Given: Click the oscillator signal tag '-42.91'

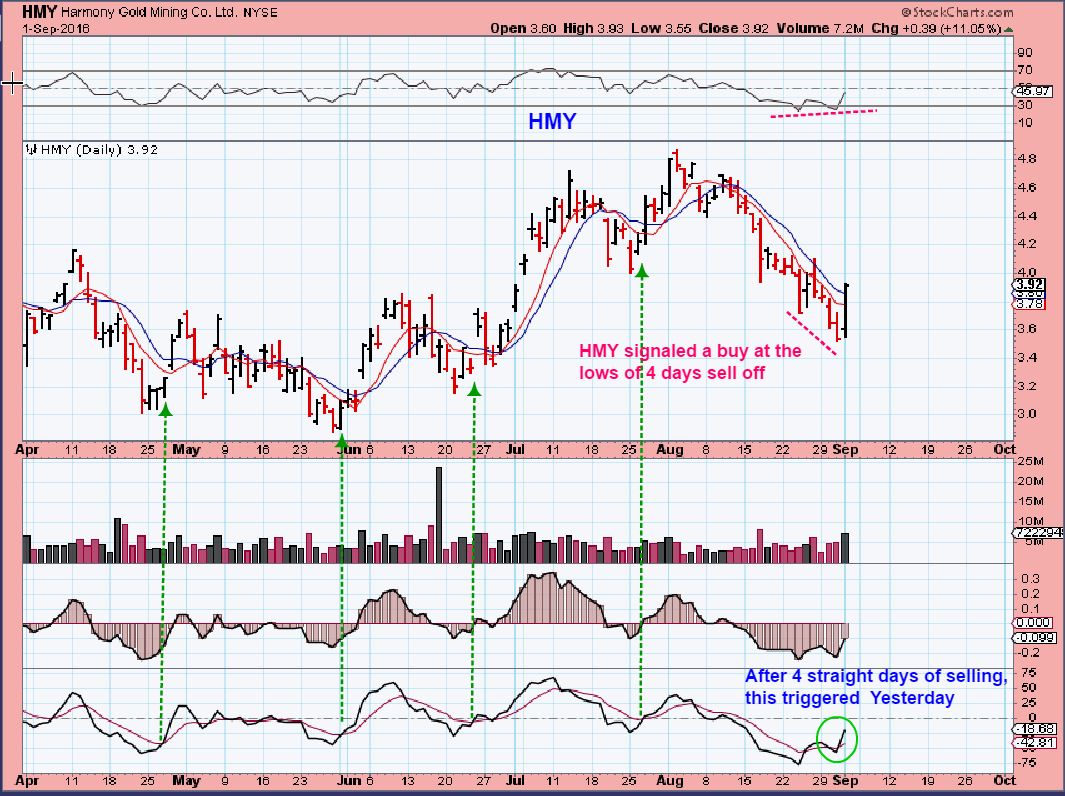Looking at the screenshot, I should (x=1034, y=742).
